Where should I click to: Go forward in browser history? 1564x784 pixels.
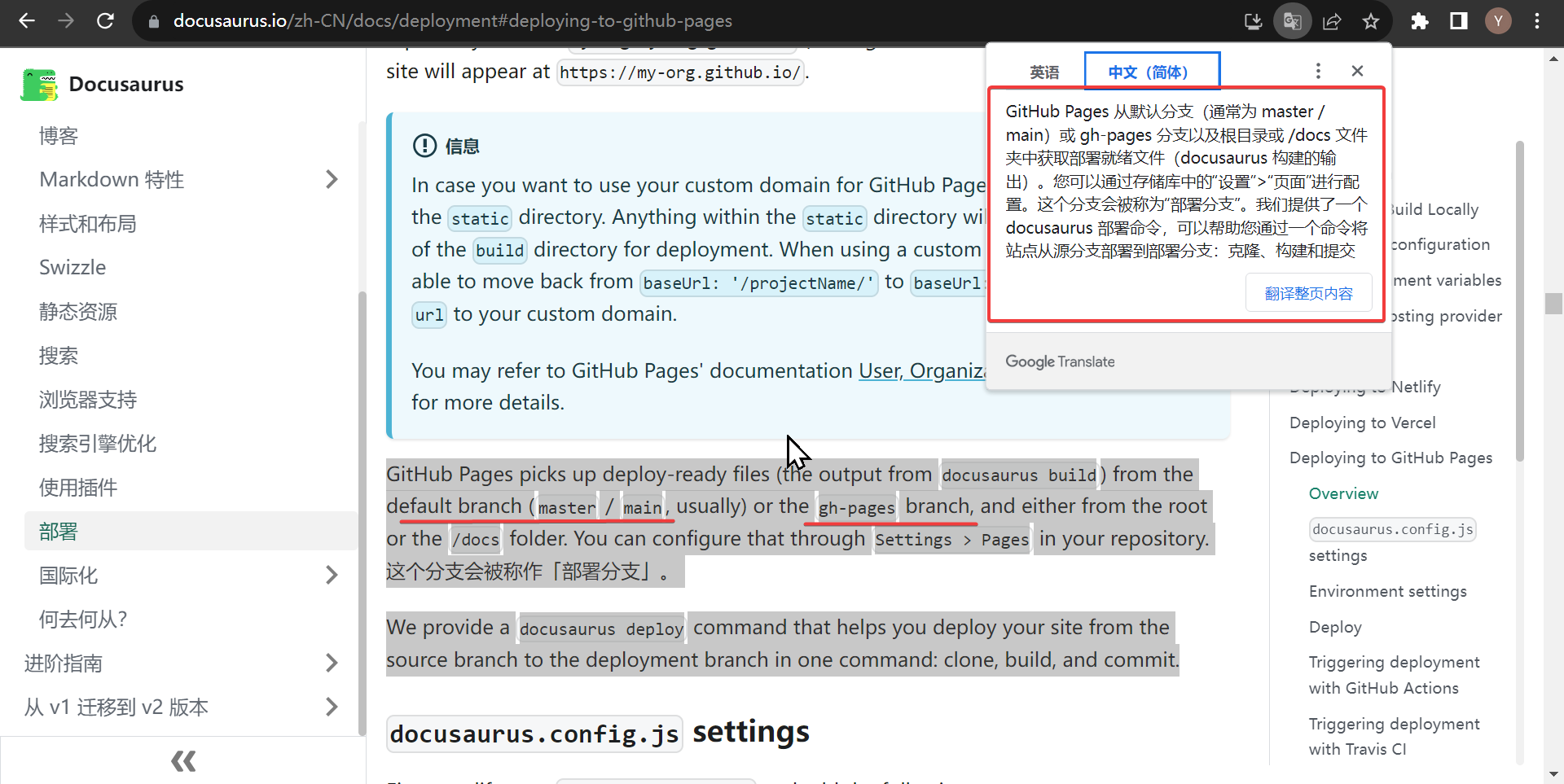click(66, 20)
